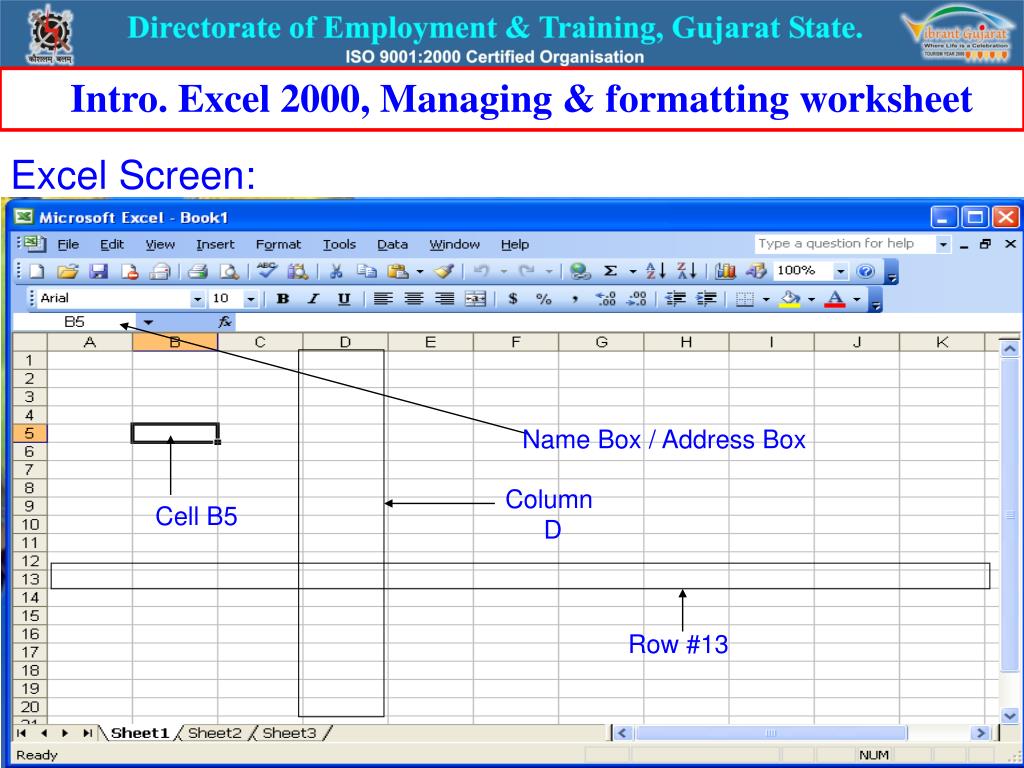Select the AutoSum tool

(611, 269)
